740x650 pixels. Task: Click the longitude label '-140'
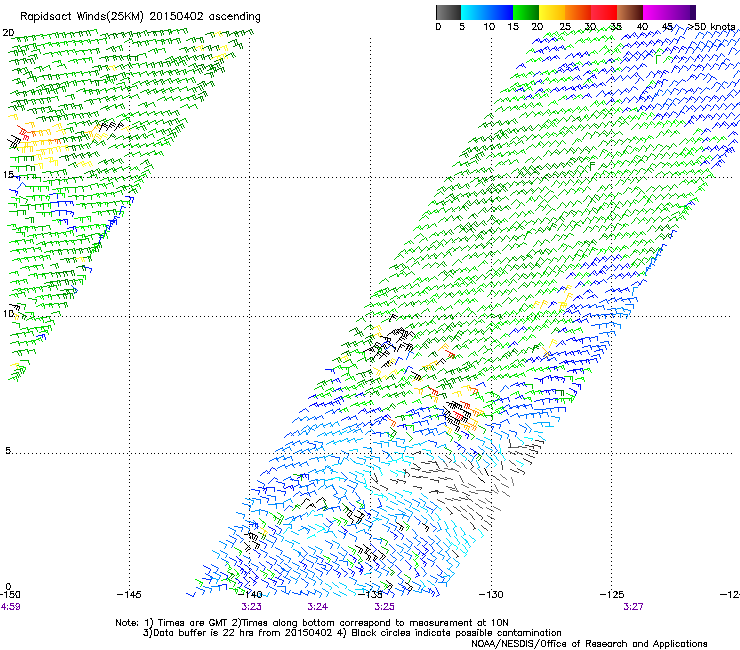pyautogui.click(x=250, y=595)
